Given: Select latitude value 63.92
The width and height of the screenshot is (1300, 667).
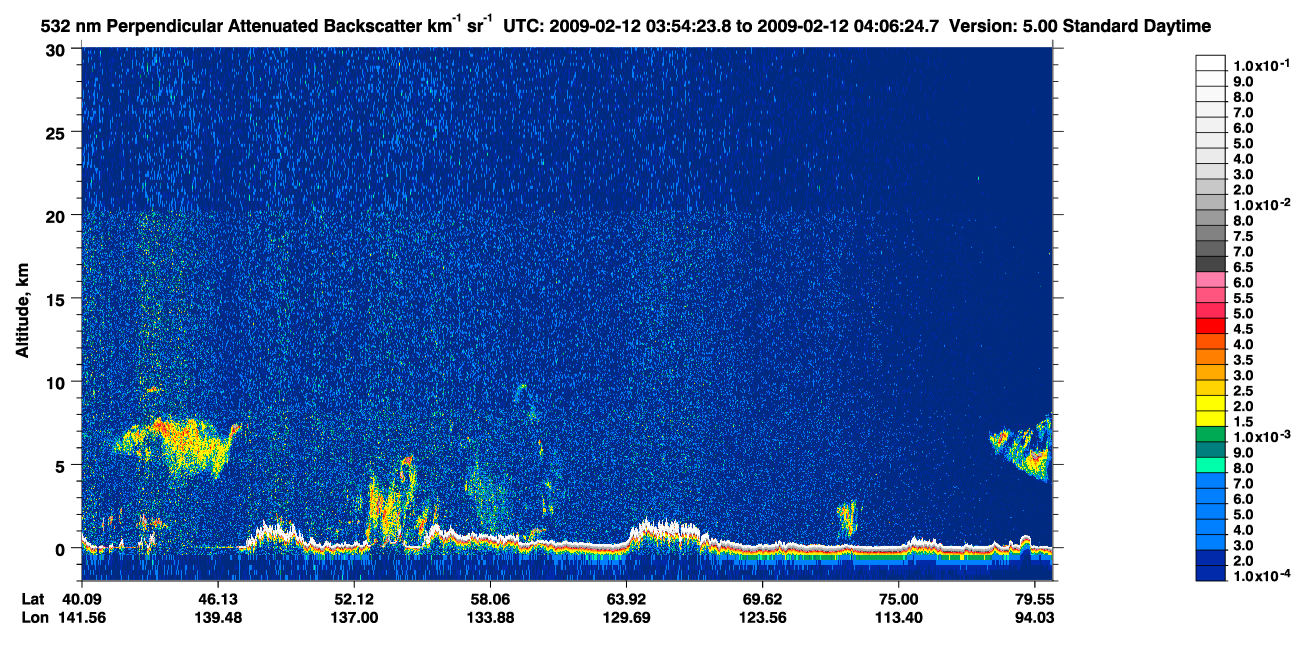Looking at the screenshot, I should [x=626, y=598].
